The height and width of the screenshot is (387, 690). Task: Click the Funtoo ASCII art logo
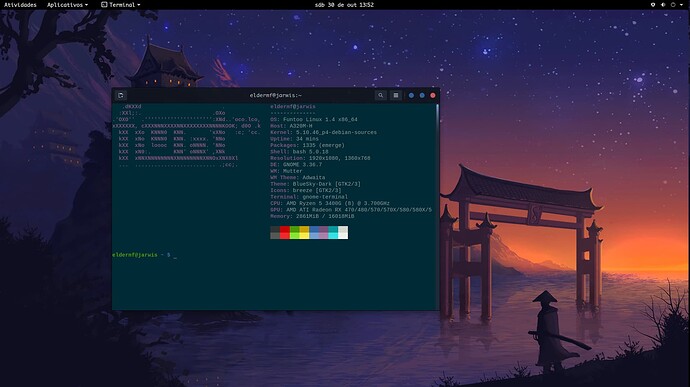click(x=187, y=136)
